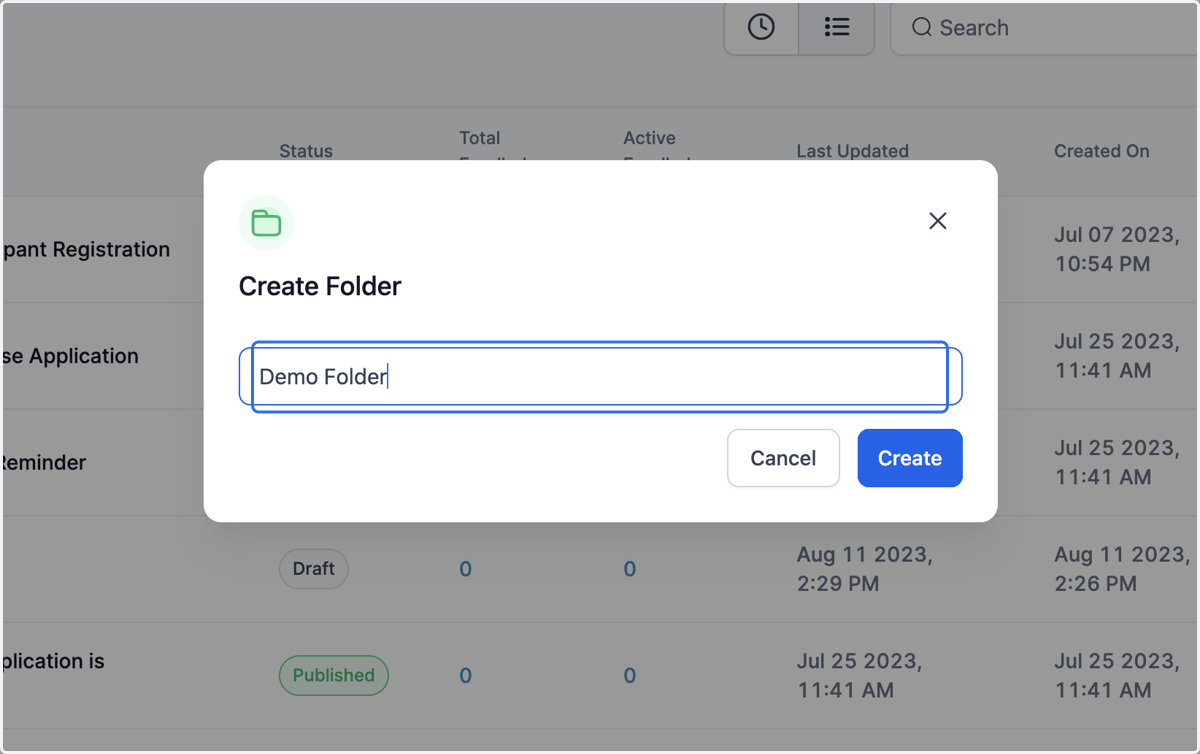Click Active Feedback count in Published row
Screen dimensions: 1200x754
629,676
